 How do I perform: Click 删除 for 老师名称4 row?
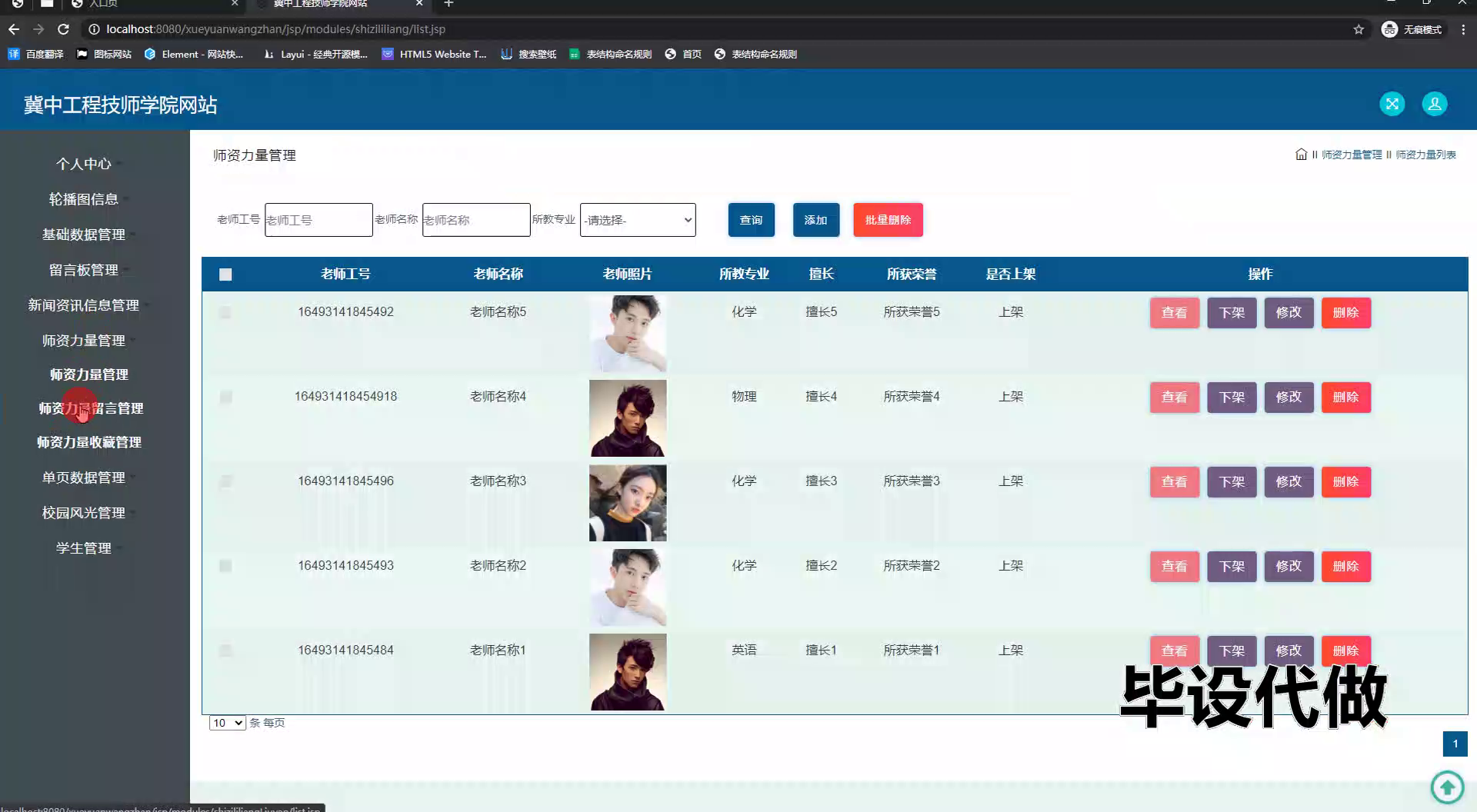pyautogui.click(x=1345, y=398)
